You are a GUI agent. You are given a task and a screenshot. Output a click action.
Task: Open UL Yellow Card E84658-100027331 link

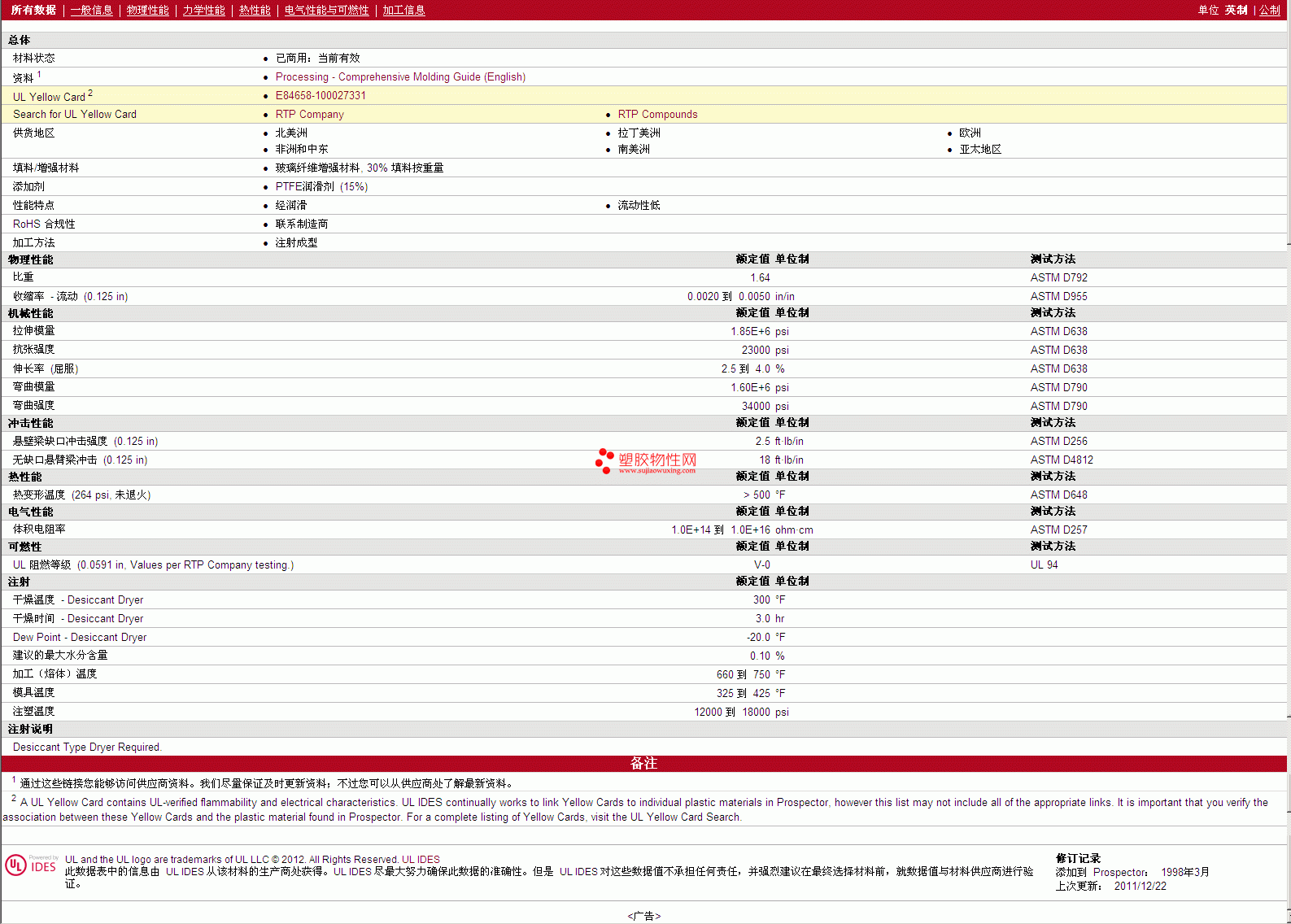(321, 95)
